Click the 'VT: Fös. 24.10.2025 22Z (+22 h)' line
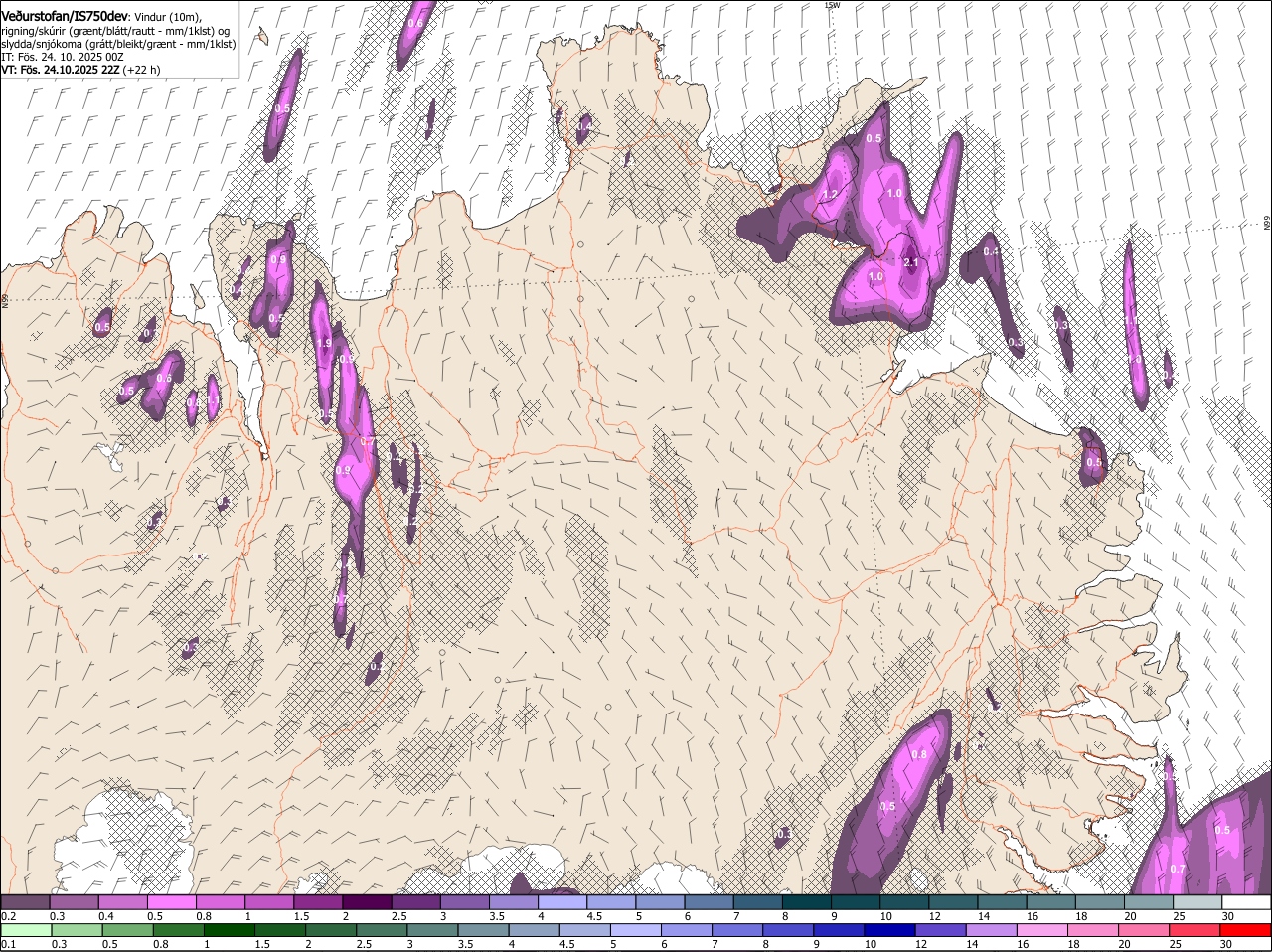 pos(80,70)
